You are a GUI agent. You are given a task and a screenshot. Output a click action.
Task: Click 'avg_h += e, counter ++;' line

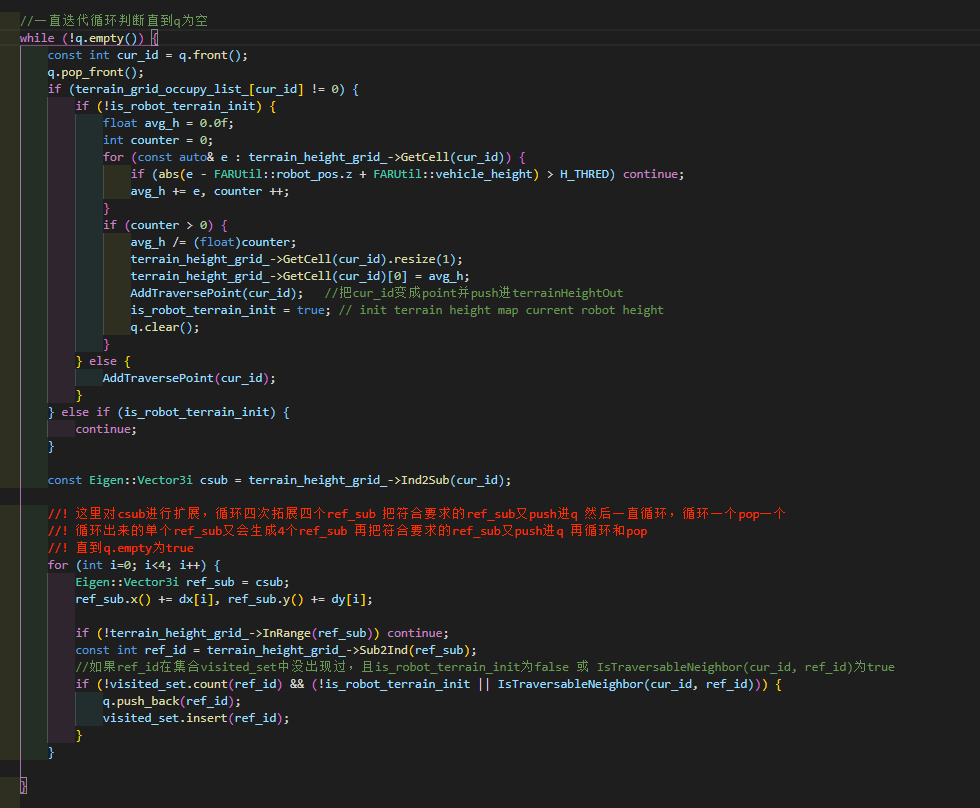(210, 191)
